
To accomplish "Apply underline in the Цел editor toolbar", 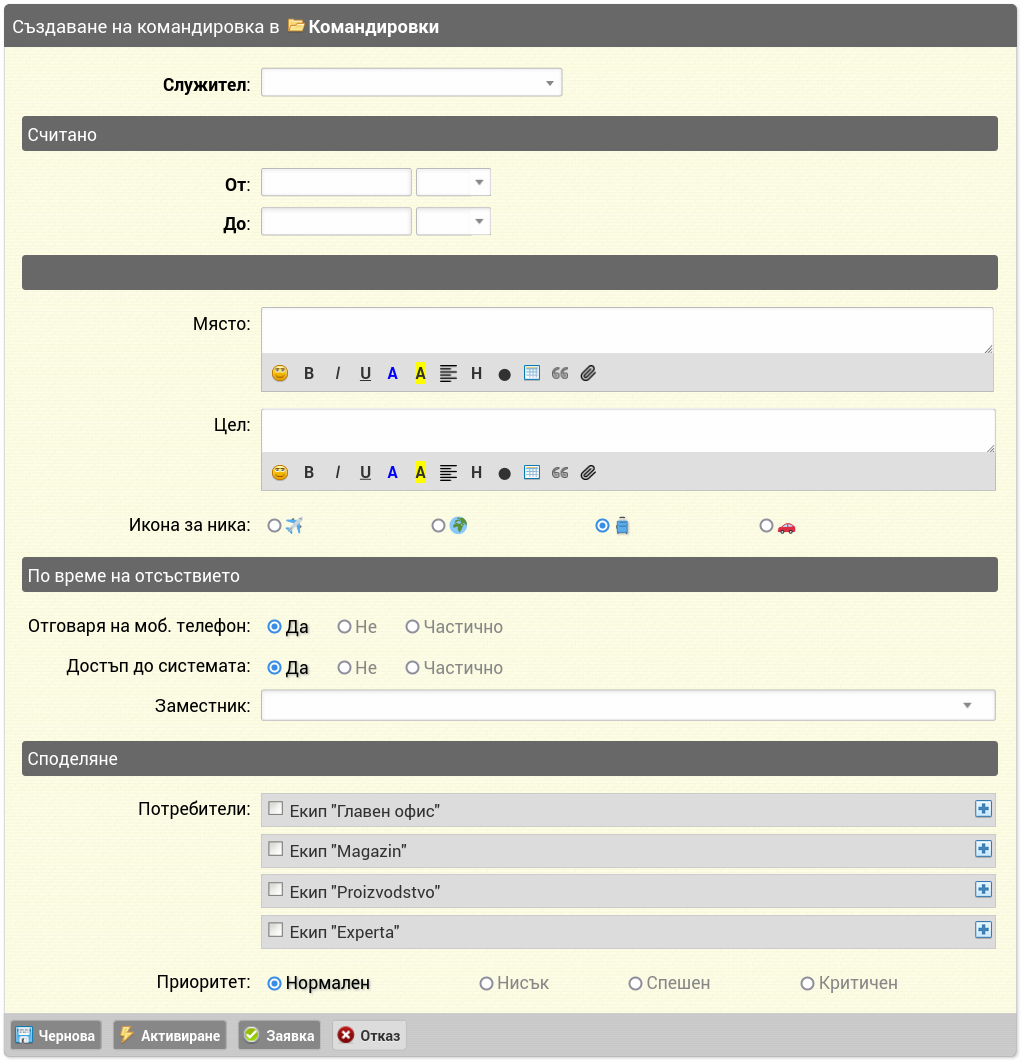I will pyautogui.click(x=365, y=472).
